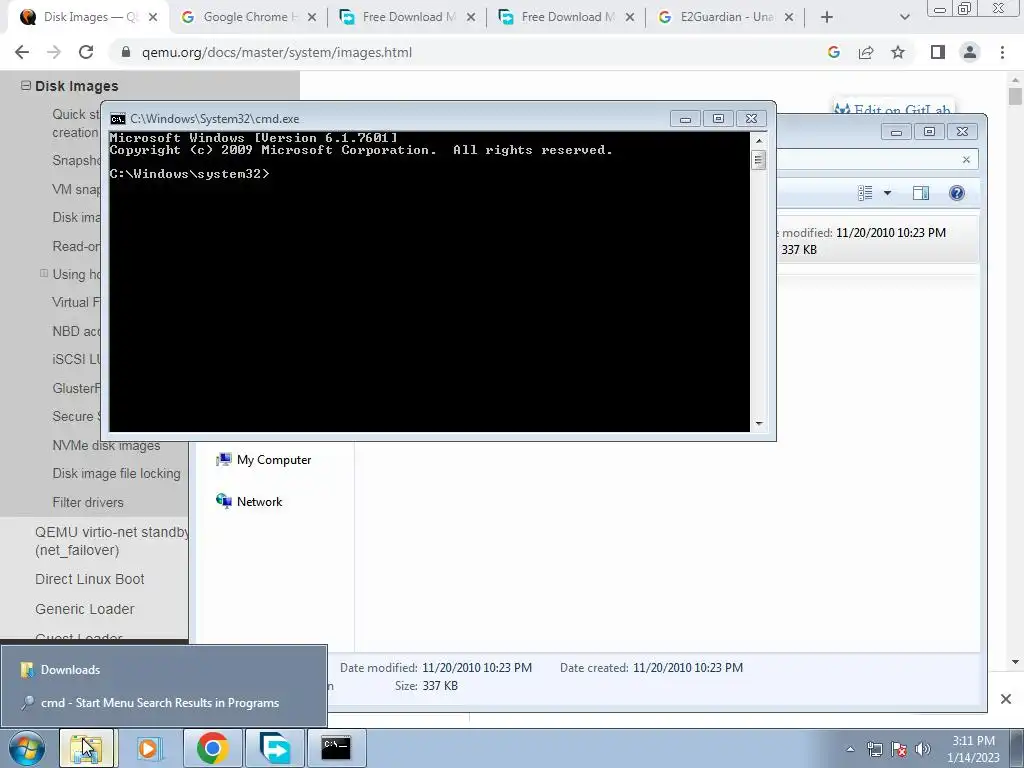This screenshot has height=768, width=1024.
Task: Toggle the Explorer preview pane
Action: [x=921, y=193]
